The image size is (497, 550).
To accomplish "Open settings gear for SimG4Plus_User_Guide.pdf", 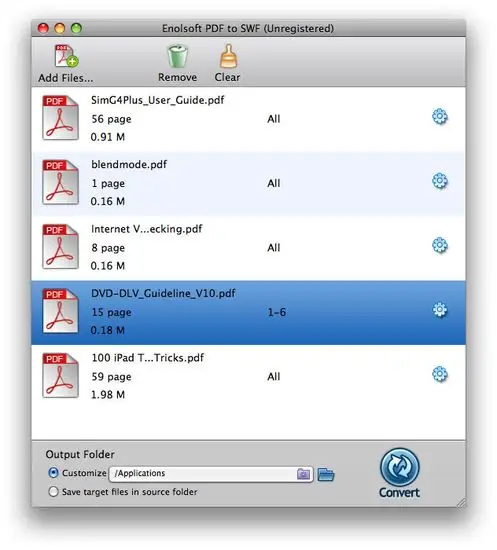I will click(439, 117).
